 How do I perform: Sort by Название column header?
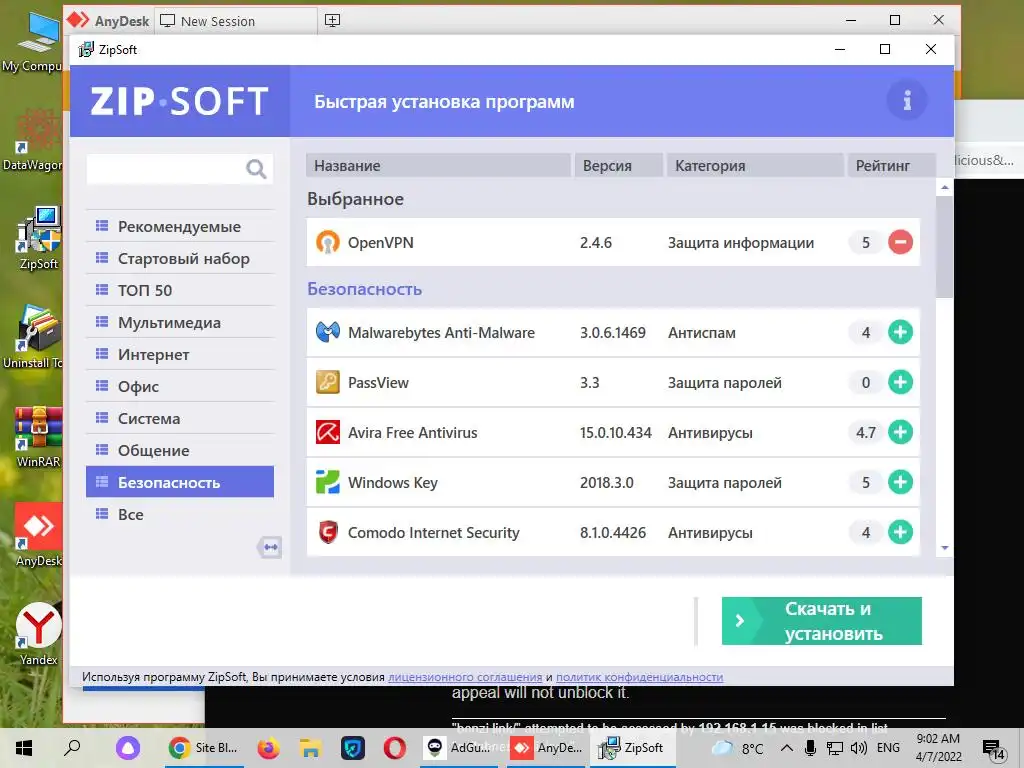point(438,165)
